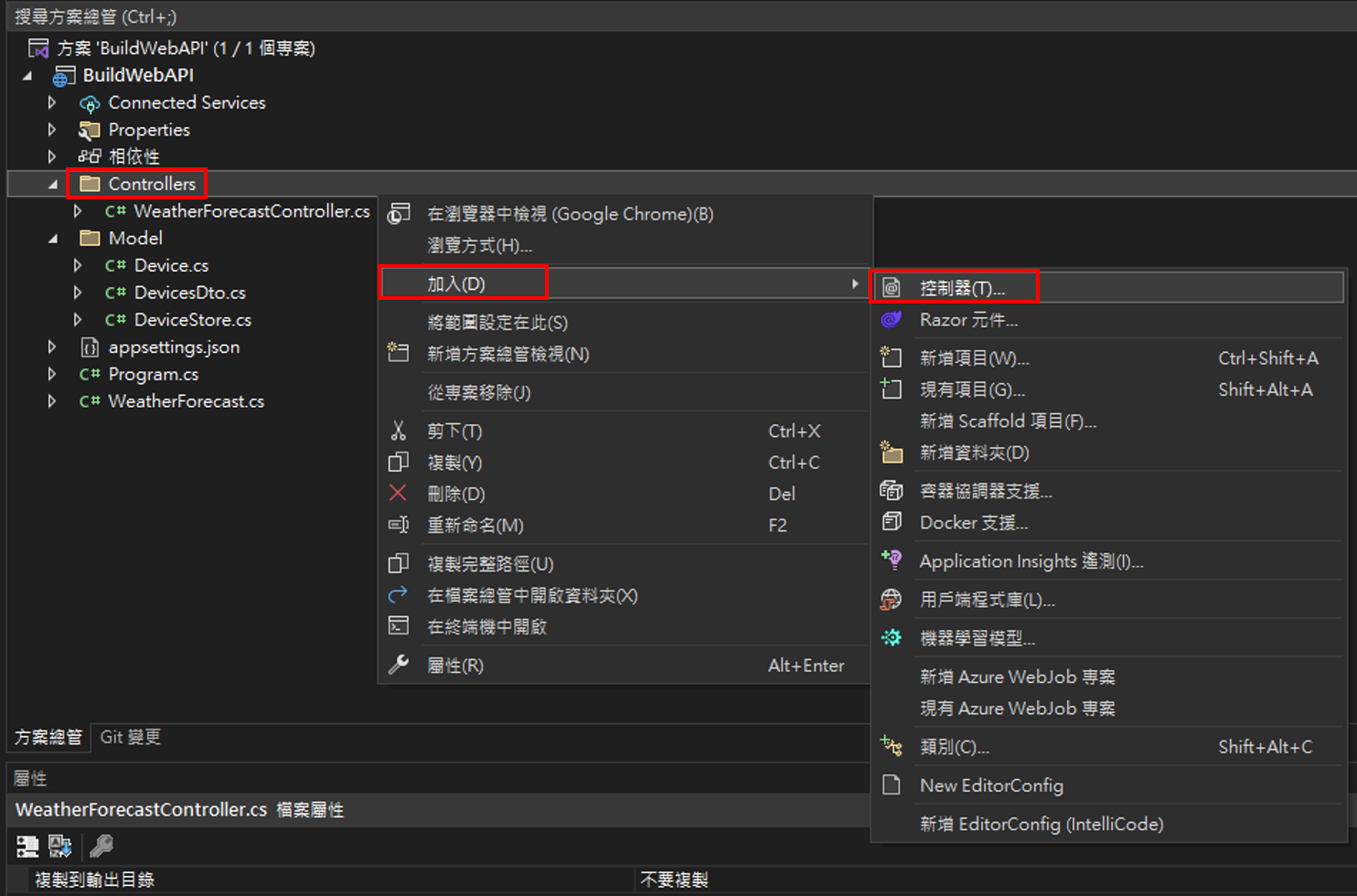Click the controller icon beside 控制器(T)
The image size is (1357, 896).
[x=892, y=288]
